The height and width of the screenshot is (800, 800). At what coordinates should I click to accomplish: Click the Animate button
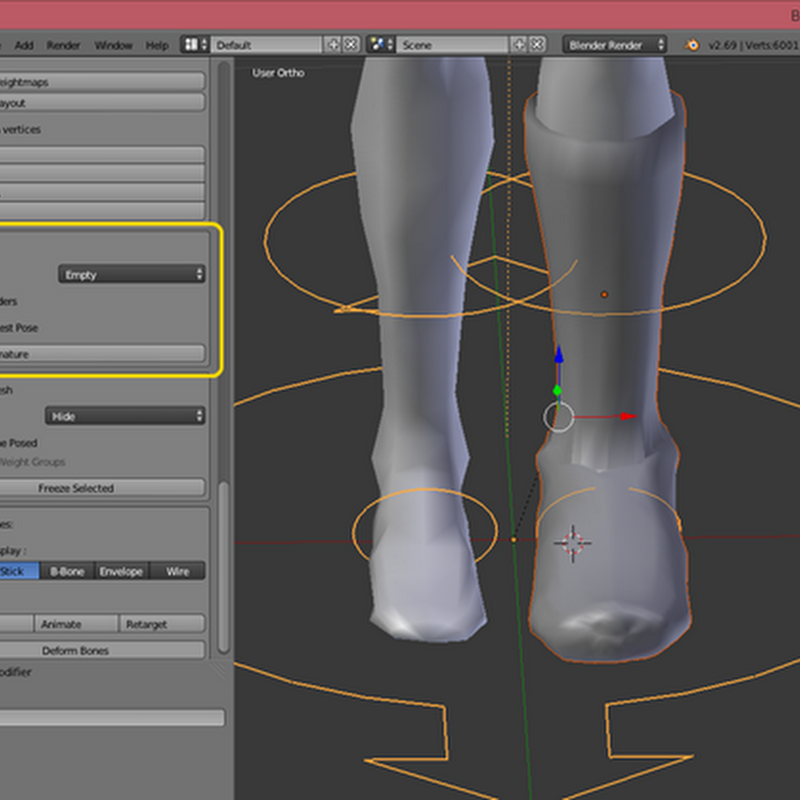tap(76, 623)
